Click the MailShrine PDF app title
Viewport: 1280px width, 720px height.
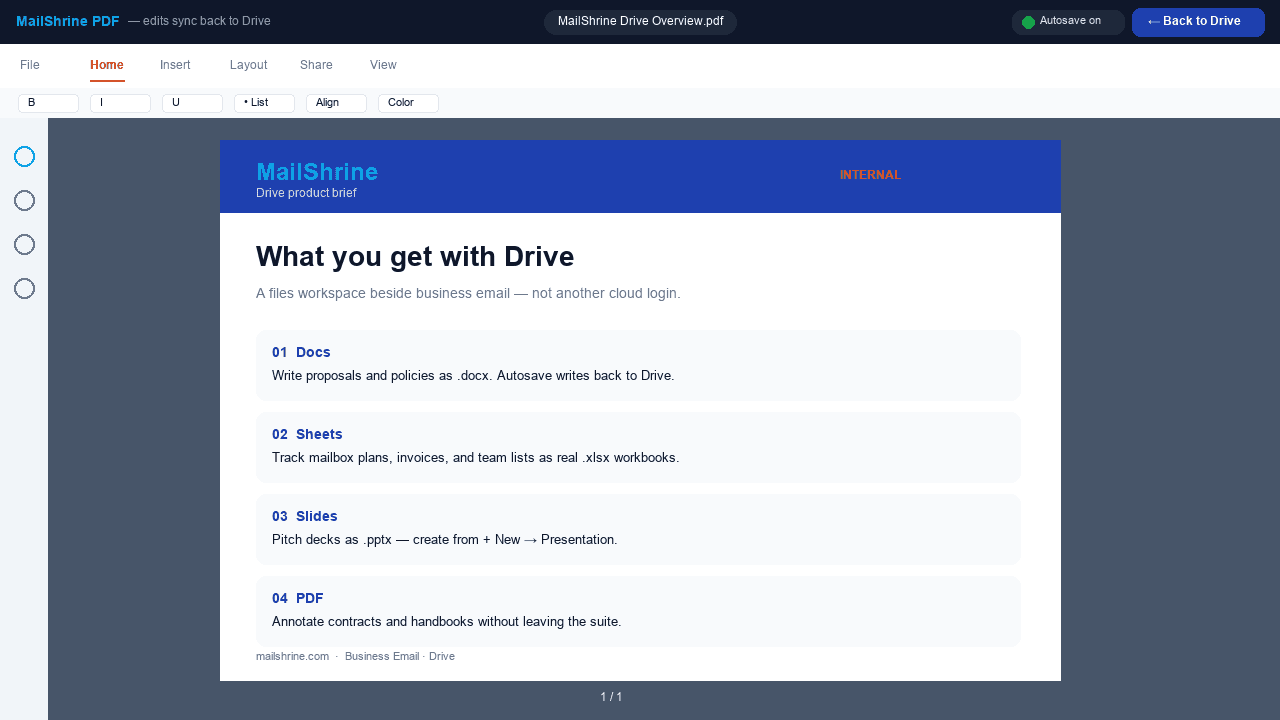click(x=68, y=21)
